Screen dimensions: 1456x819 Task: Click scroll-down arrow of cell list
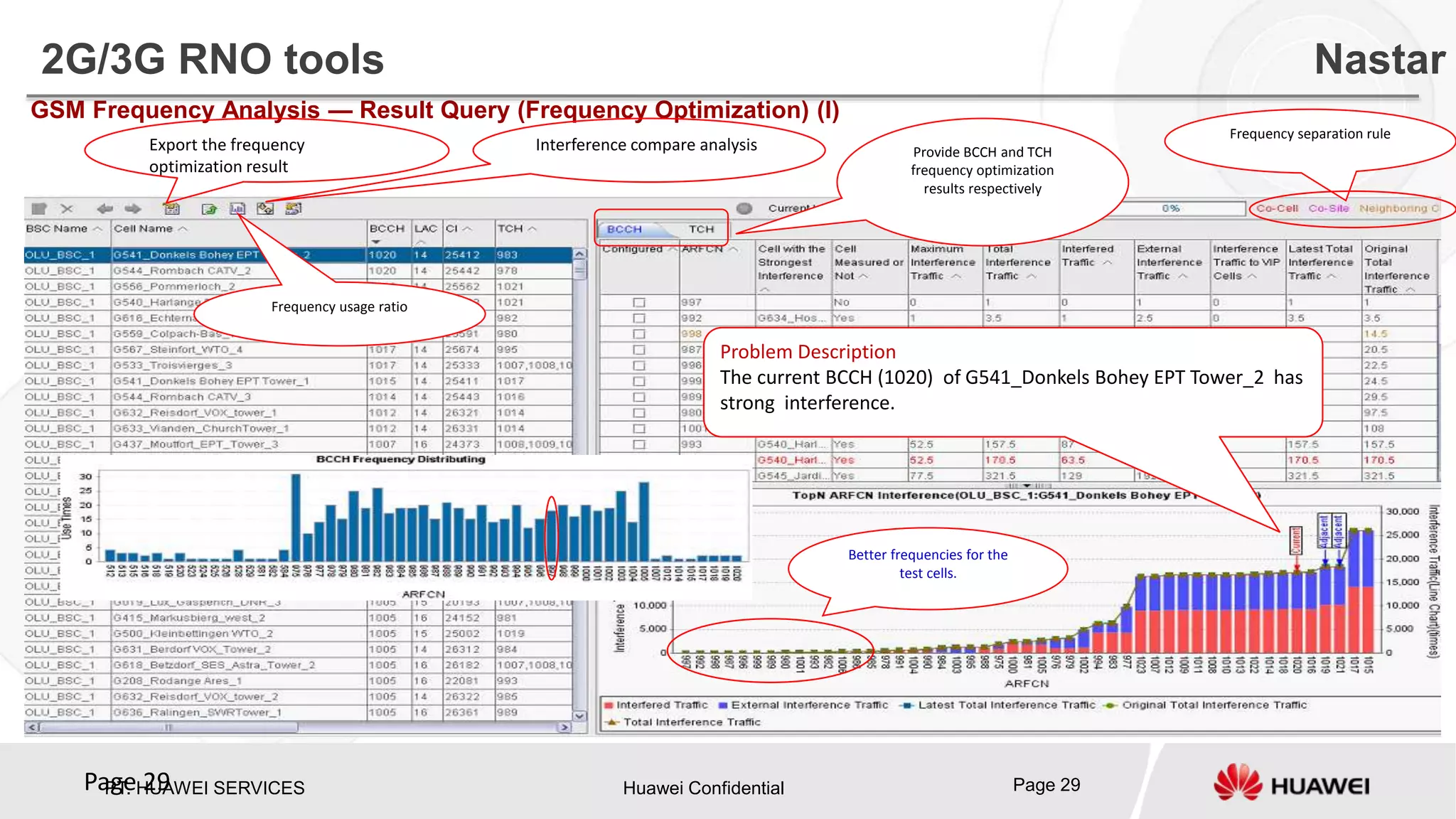(x=579, y=715)
